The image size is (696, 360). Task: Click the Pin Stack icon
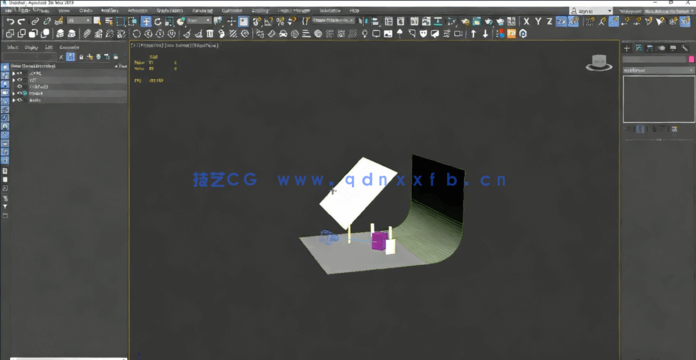pos(628,129)
